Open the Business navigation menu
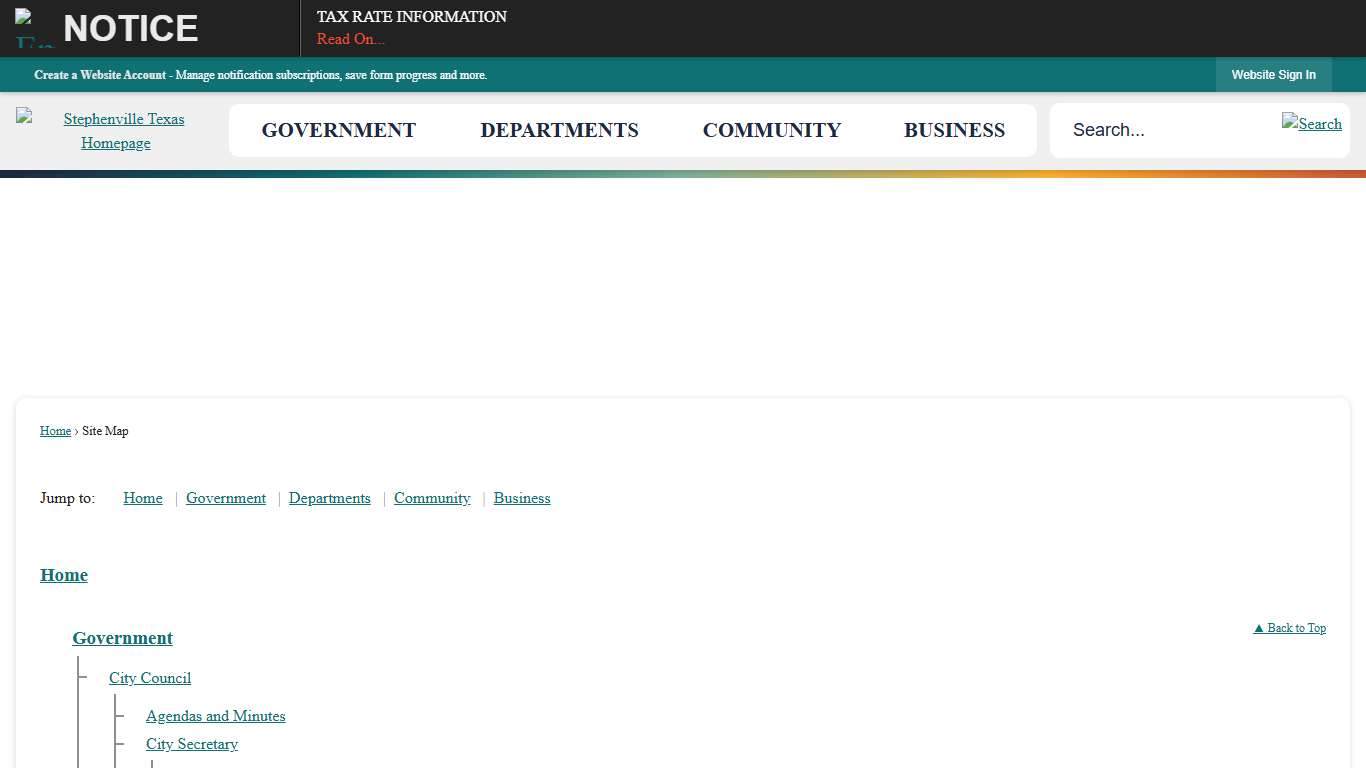This screenshot has width=1366, height=768. [954, 131]
